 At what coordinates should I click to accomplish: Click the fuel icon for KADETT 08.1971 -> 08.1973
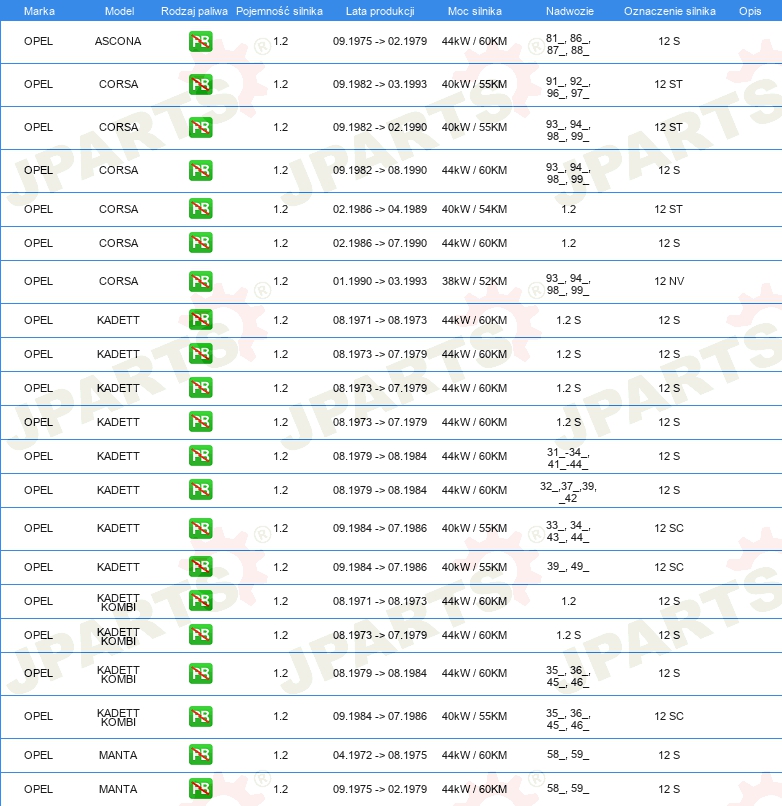[201, 320]
